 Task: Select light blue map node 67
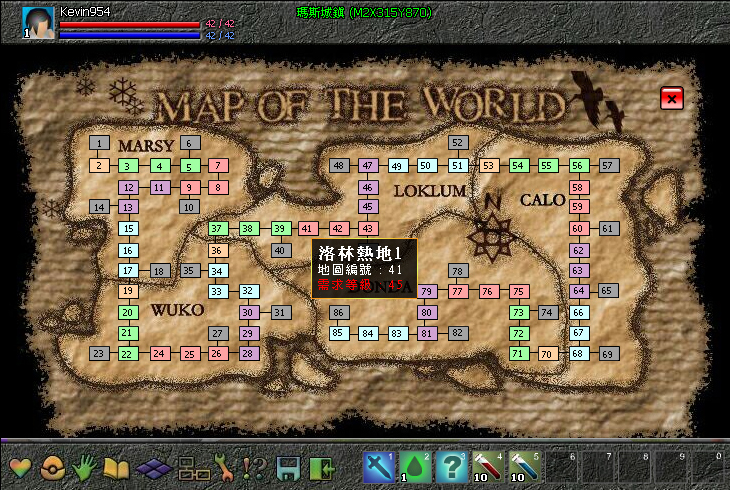(x=579, y=333)
